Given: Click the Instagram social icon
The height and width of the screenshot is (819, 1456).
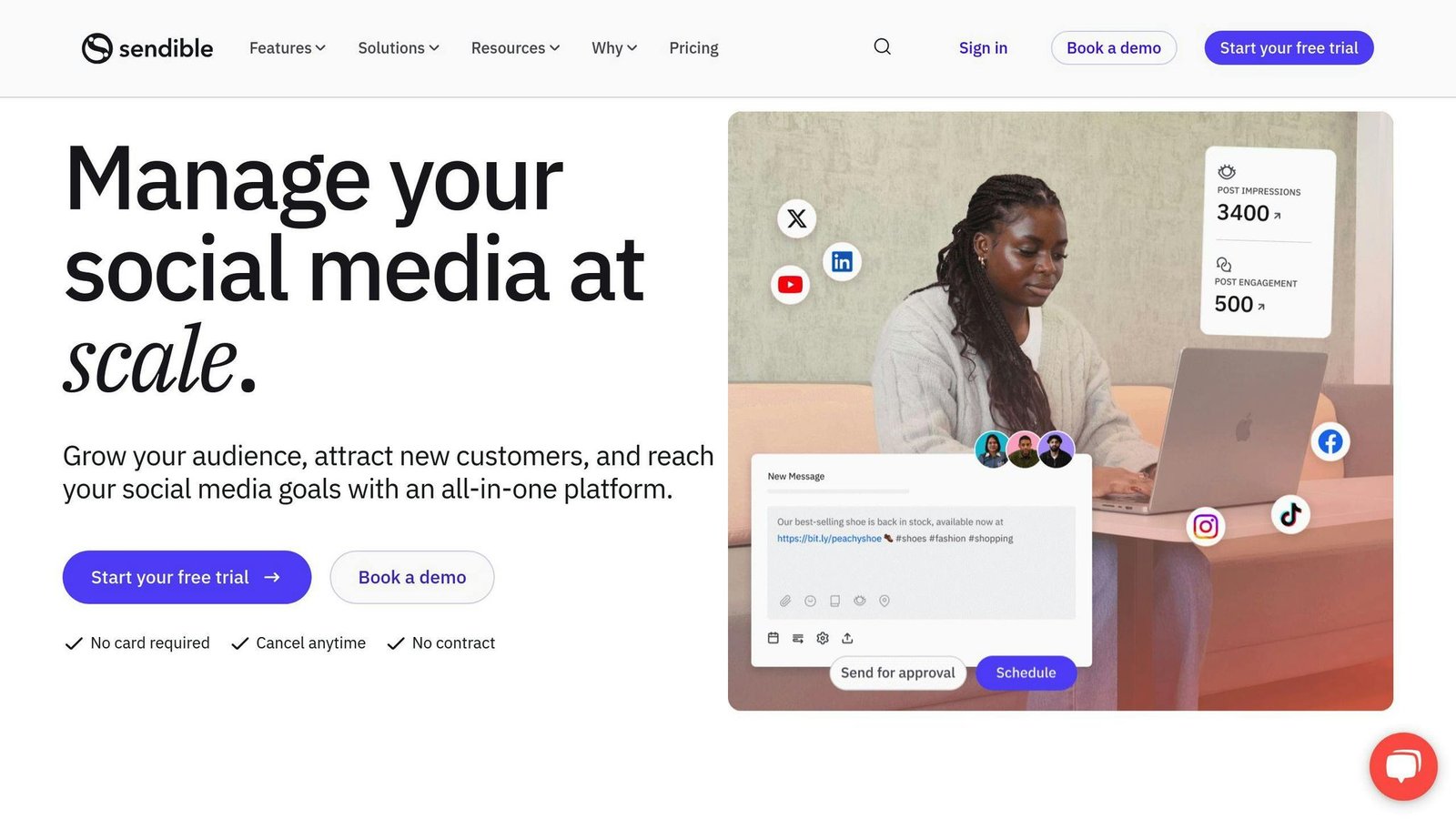Looking at the screenshot, I should tap(1206, 526).
